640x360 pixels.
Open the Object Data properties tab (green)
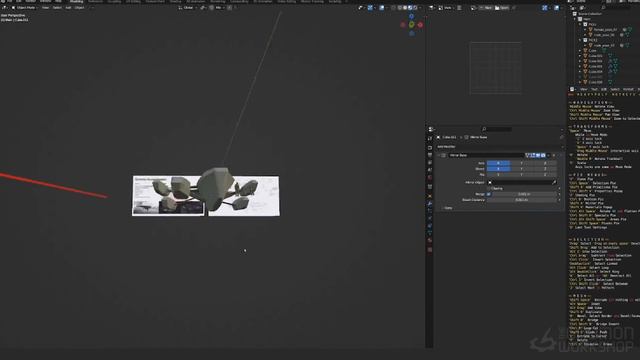(x=430, y=233)
